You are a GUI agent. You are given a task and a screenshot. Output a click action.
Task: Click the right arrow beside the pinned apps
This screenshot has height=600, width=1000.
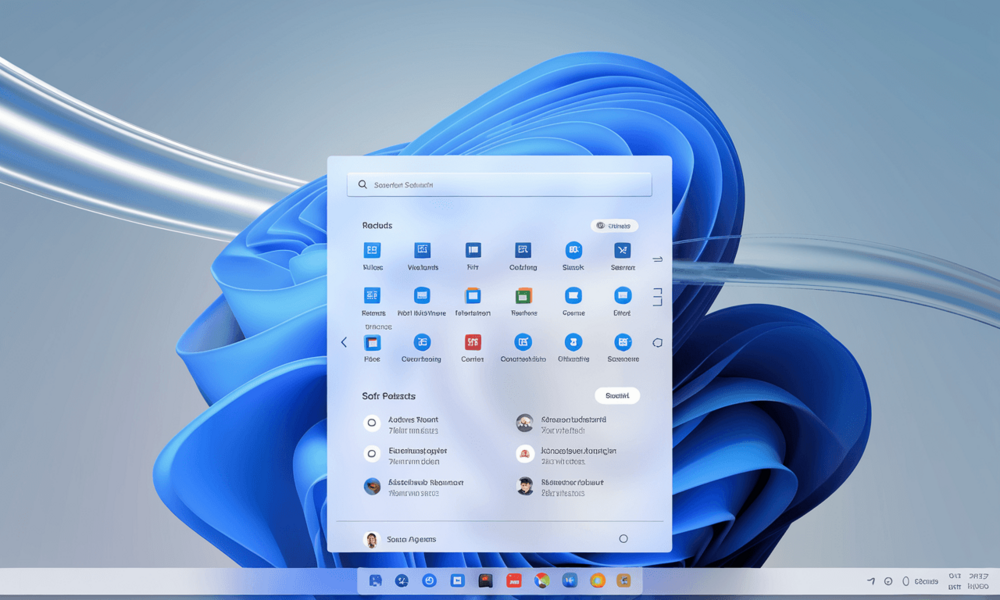658,260
